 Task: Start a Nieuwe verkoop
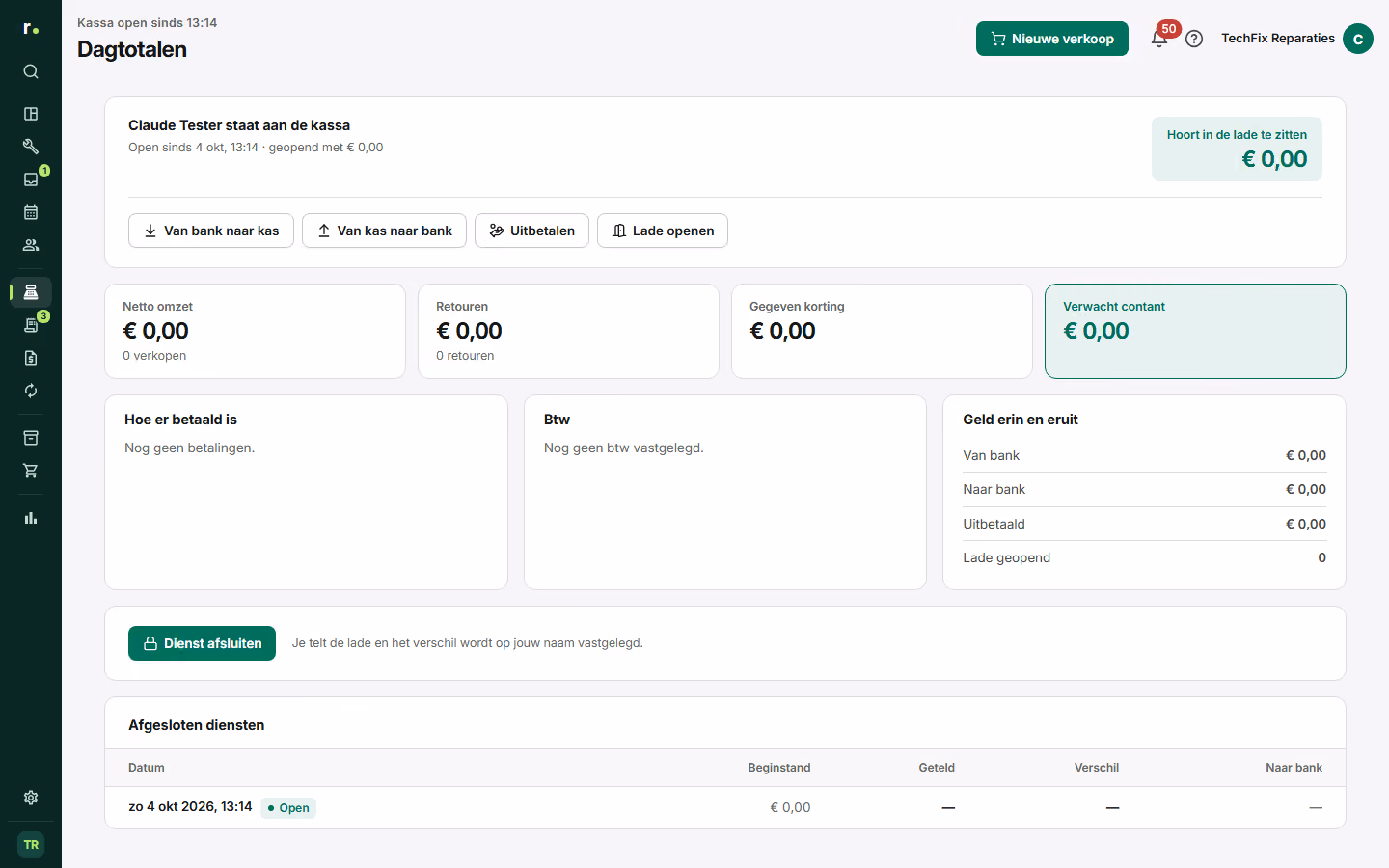(x=1052, y=39)
